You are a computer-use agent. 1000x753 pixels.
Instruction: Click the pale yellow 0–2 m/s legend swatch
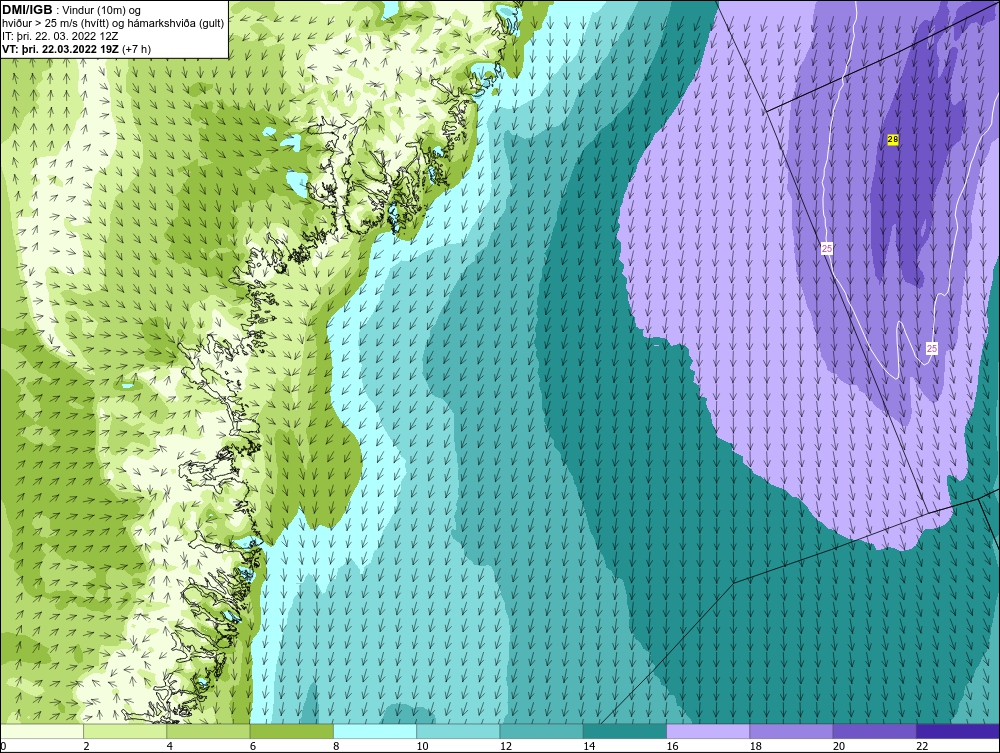pos(41,731)
